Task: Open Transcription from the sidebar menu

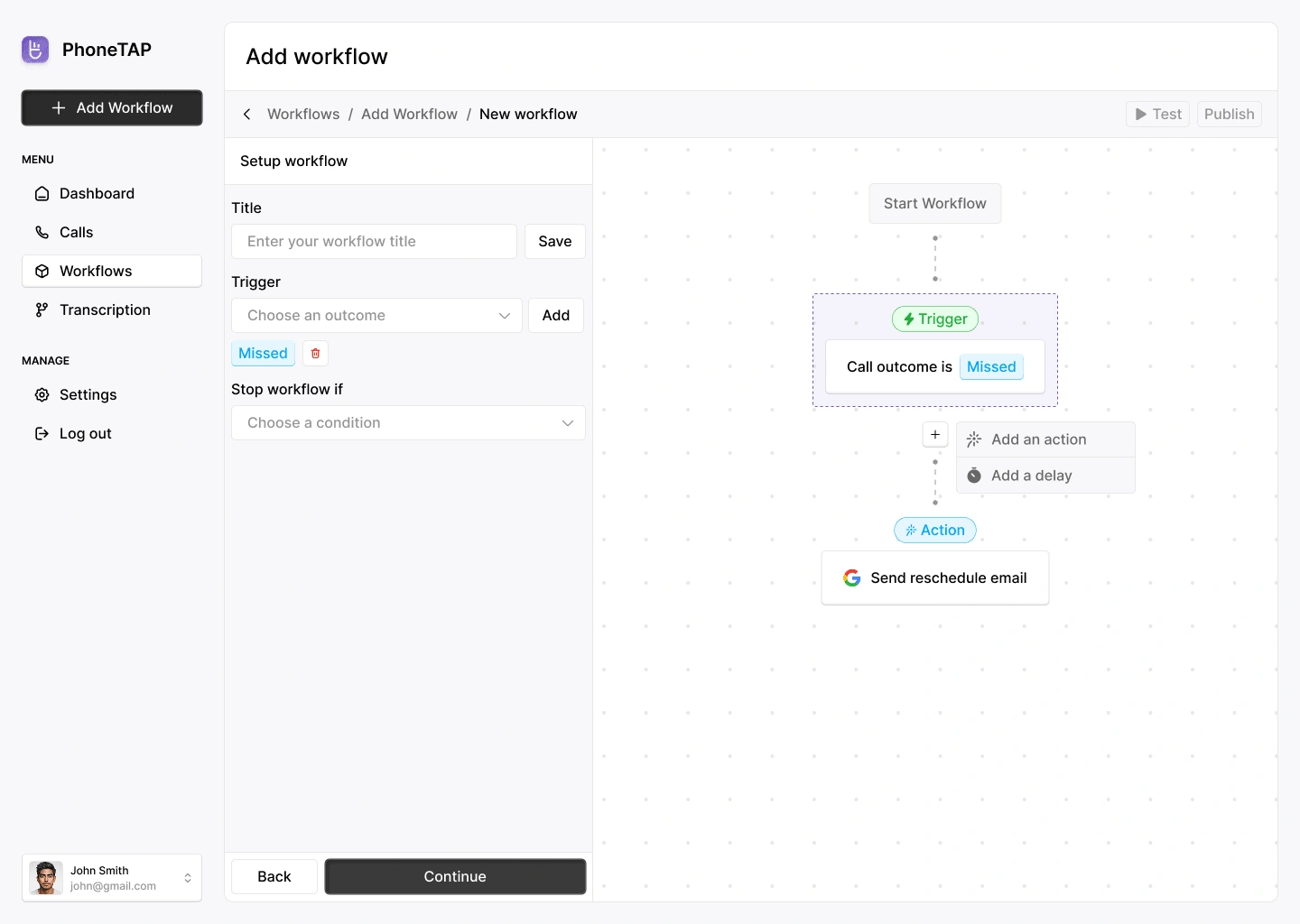Action: [105, 310]
